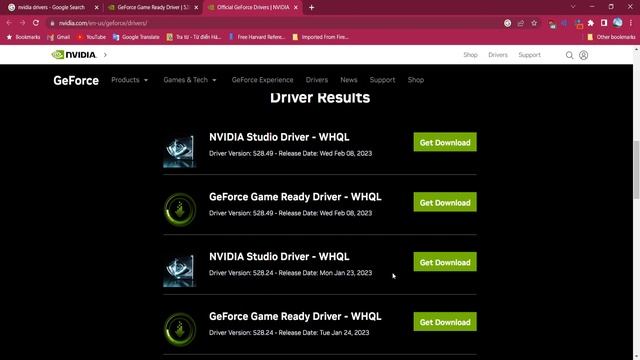Get Download for Game Ready Driver 528.24

click(445, 322)
